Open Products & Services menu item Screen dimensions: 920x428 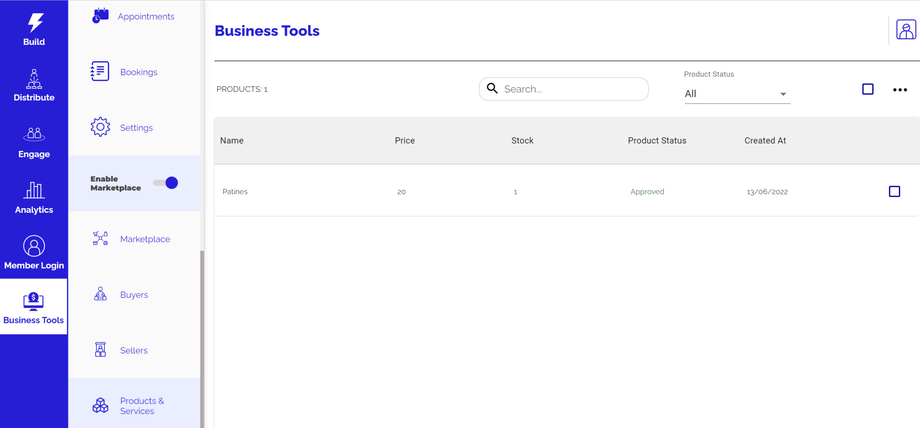point(141,406)
